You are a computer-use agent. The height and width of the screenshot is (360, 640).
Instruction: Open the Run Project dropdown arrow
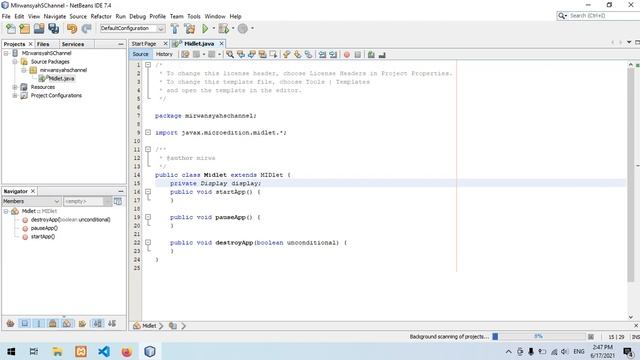click(213, 29)
